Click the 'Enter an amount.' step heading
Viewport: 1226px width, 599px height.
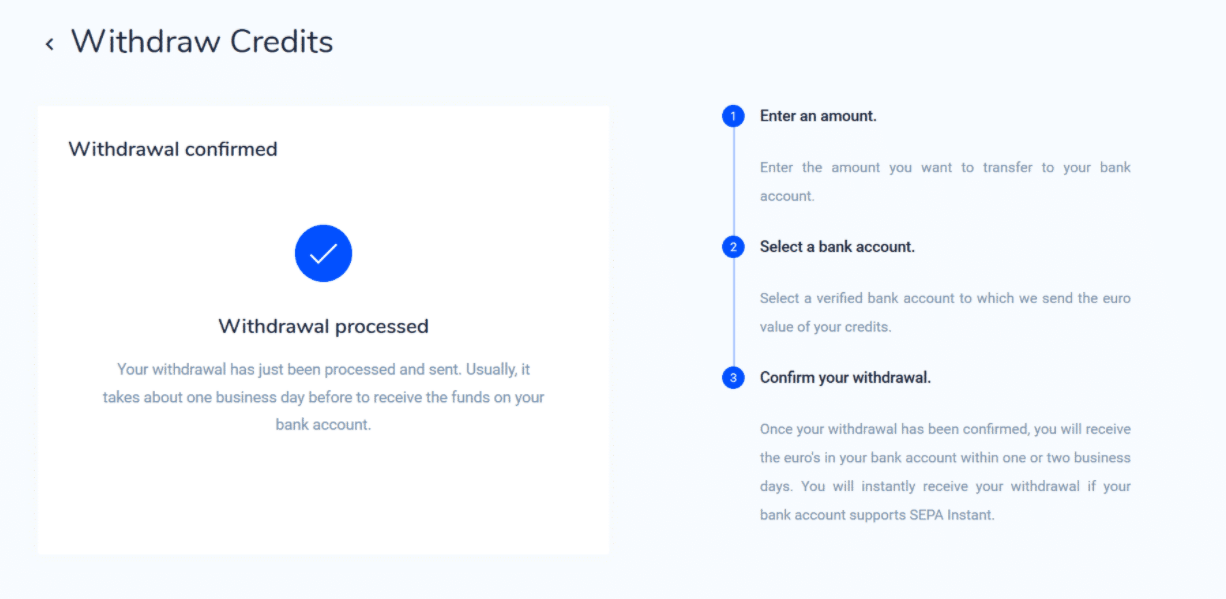click(x=818, y=116)
